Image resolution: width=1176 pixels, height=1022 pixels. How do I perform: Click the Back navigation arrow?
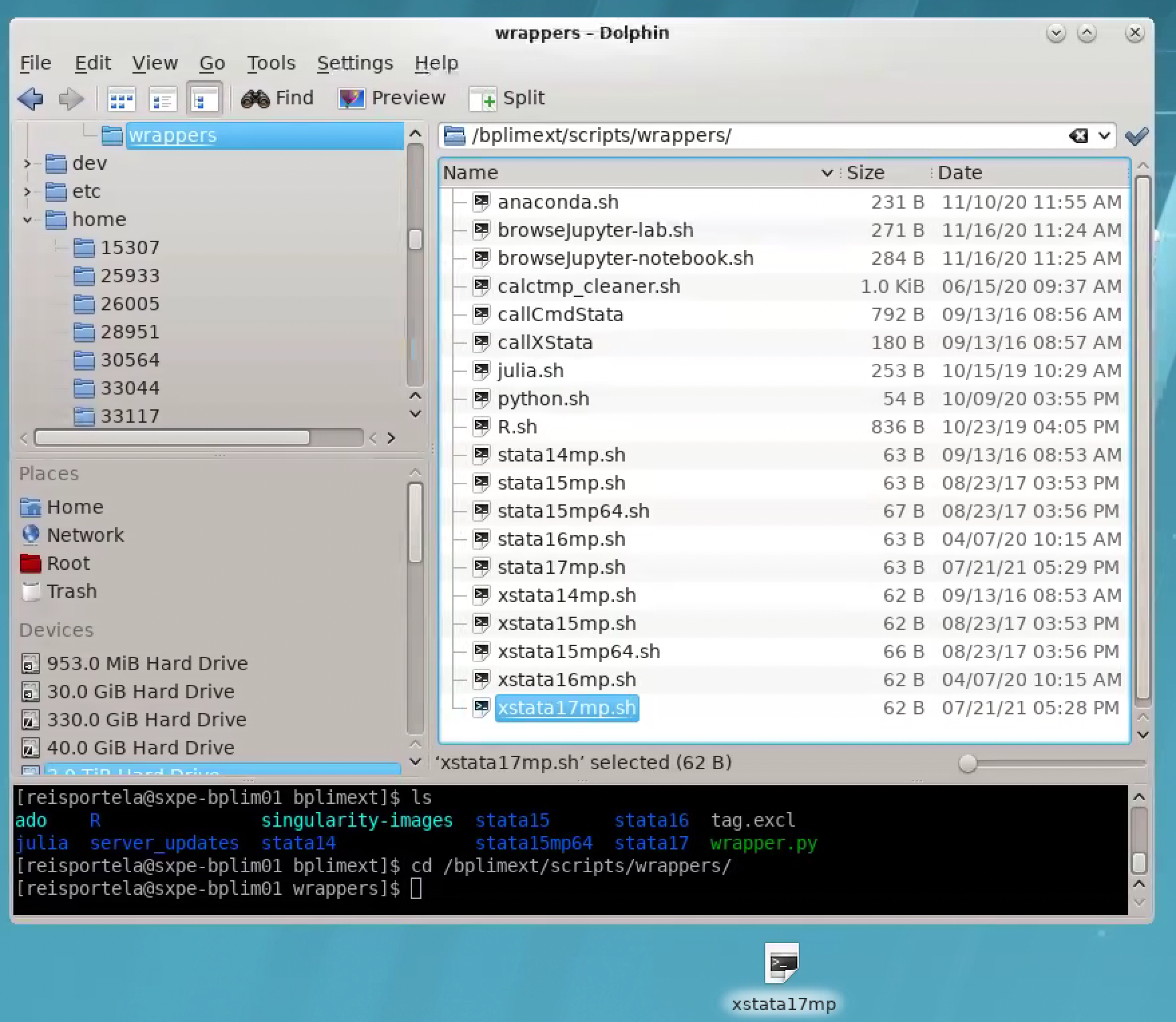click(31, 99)
